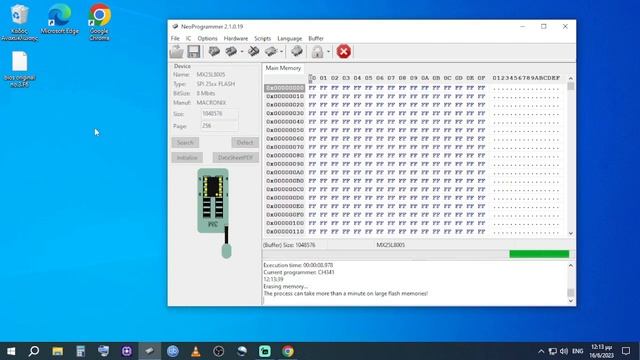Screen dimensions: 640x360
Task: Open Chrome from the taskbar
Action: click(288, 351)
